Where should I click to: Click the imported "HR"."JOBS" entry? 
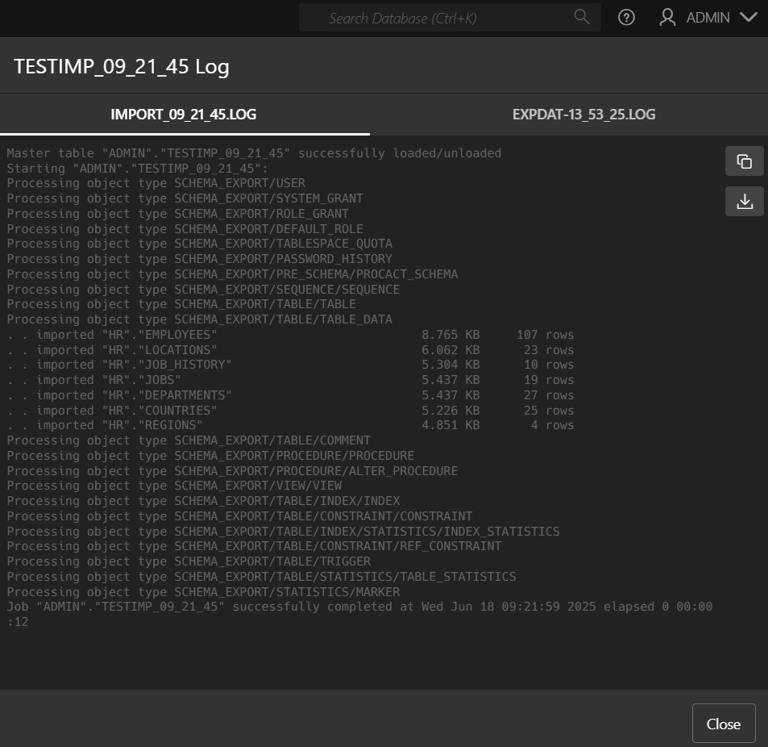(290, 380)
